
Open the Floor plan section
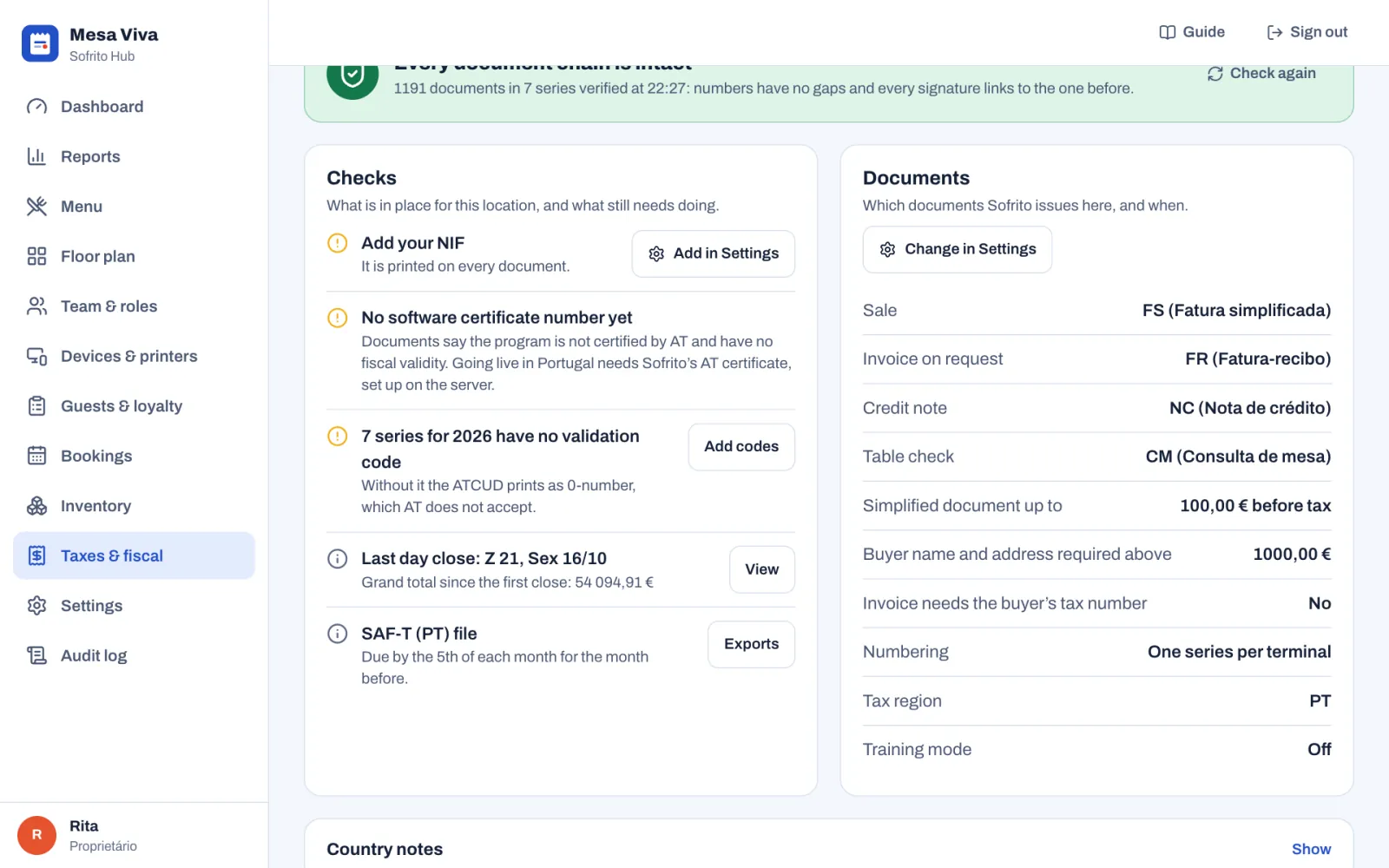tap(134, 256)
